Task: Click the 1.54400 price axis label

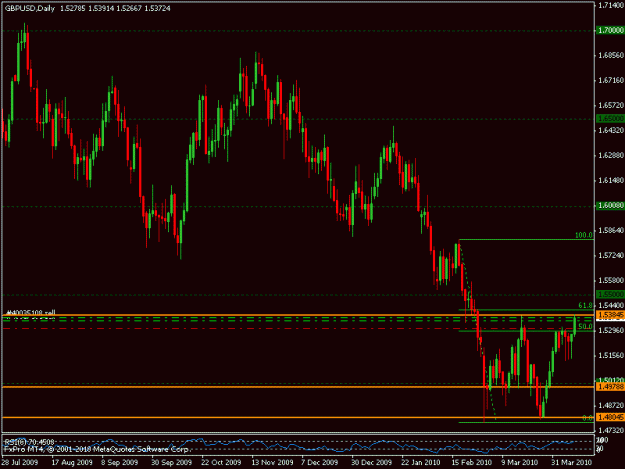Action: [x=611, y=306]
